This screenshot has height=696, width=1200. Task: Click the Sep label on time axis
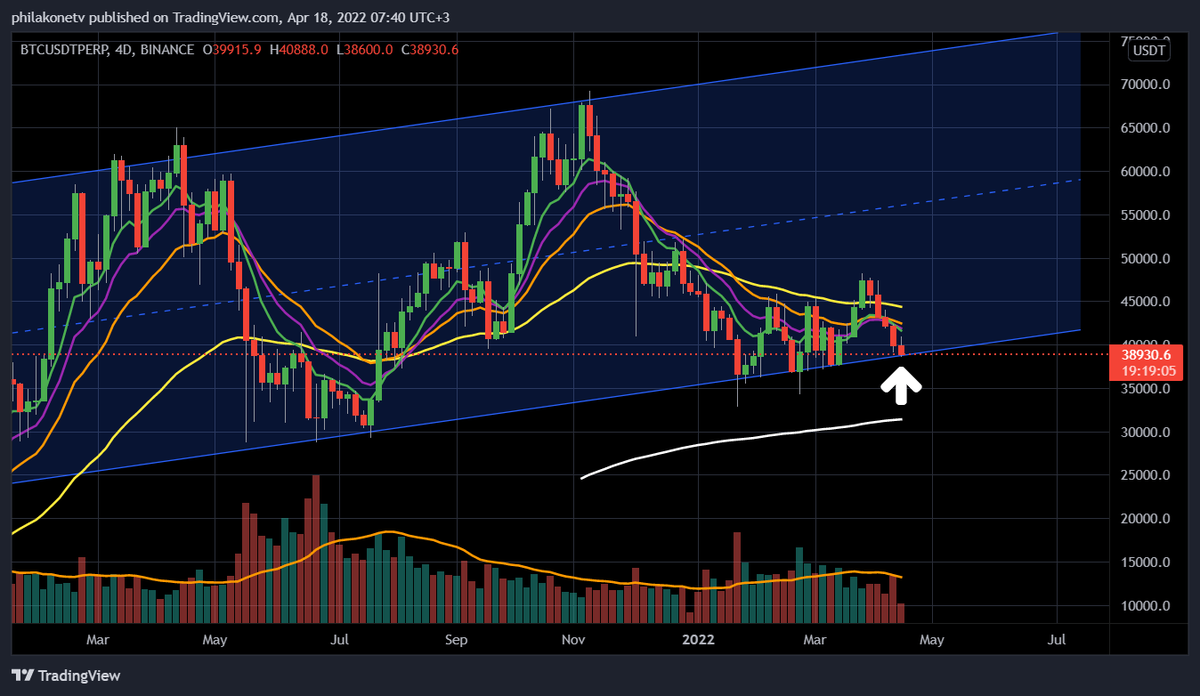456,639
